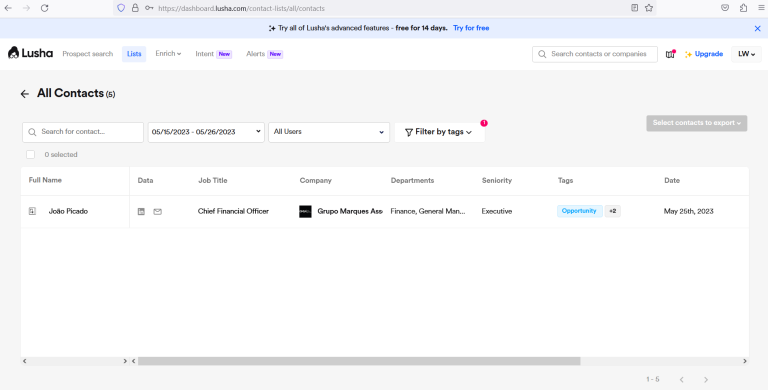Open the browser hamburger menu
The width and height of the screenshot is (768, 390).
click(761, 8)
